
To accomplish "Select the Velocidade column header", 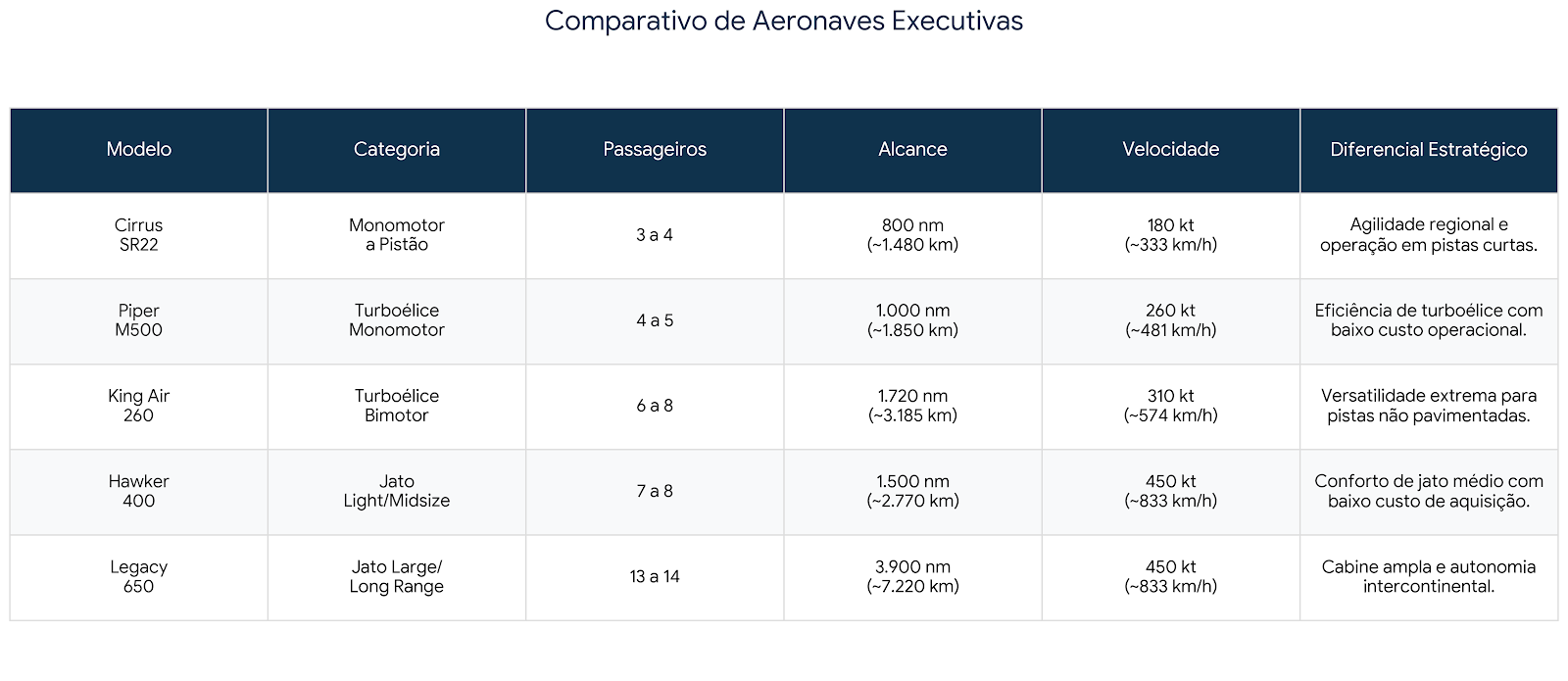I will (x=1170, y=149).
